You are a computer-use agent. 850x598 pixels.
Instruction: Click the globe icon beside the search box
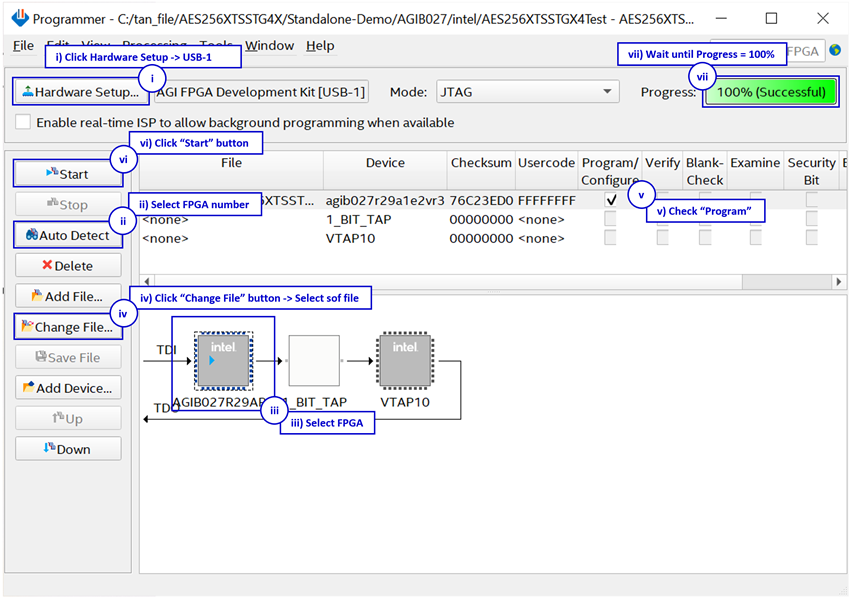click(x=835, y=50)
